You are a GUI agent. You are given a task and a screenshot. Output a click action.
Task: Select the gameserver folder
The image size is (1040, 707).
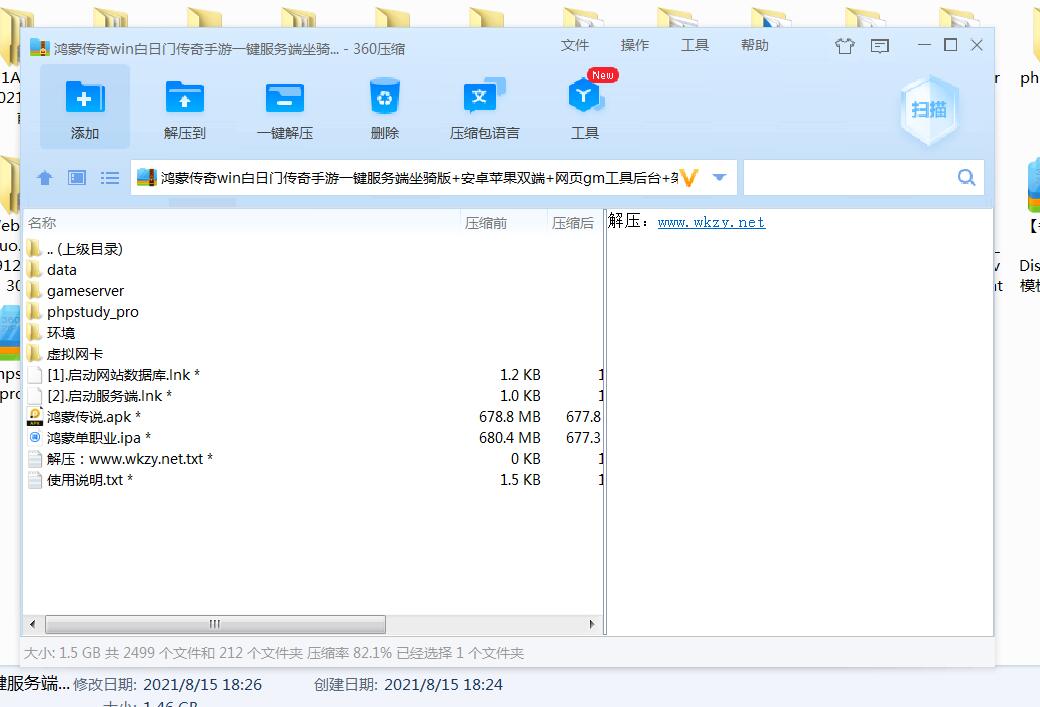tap(85, 291)
